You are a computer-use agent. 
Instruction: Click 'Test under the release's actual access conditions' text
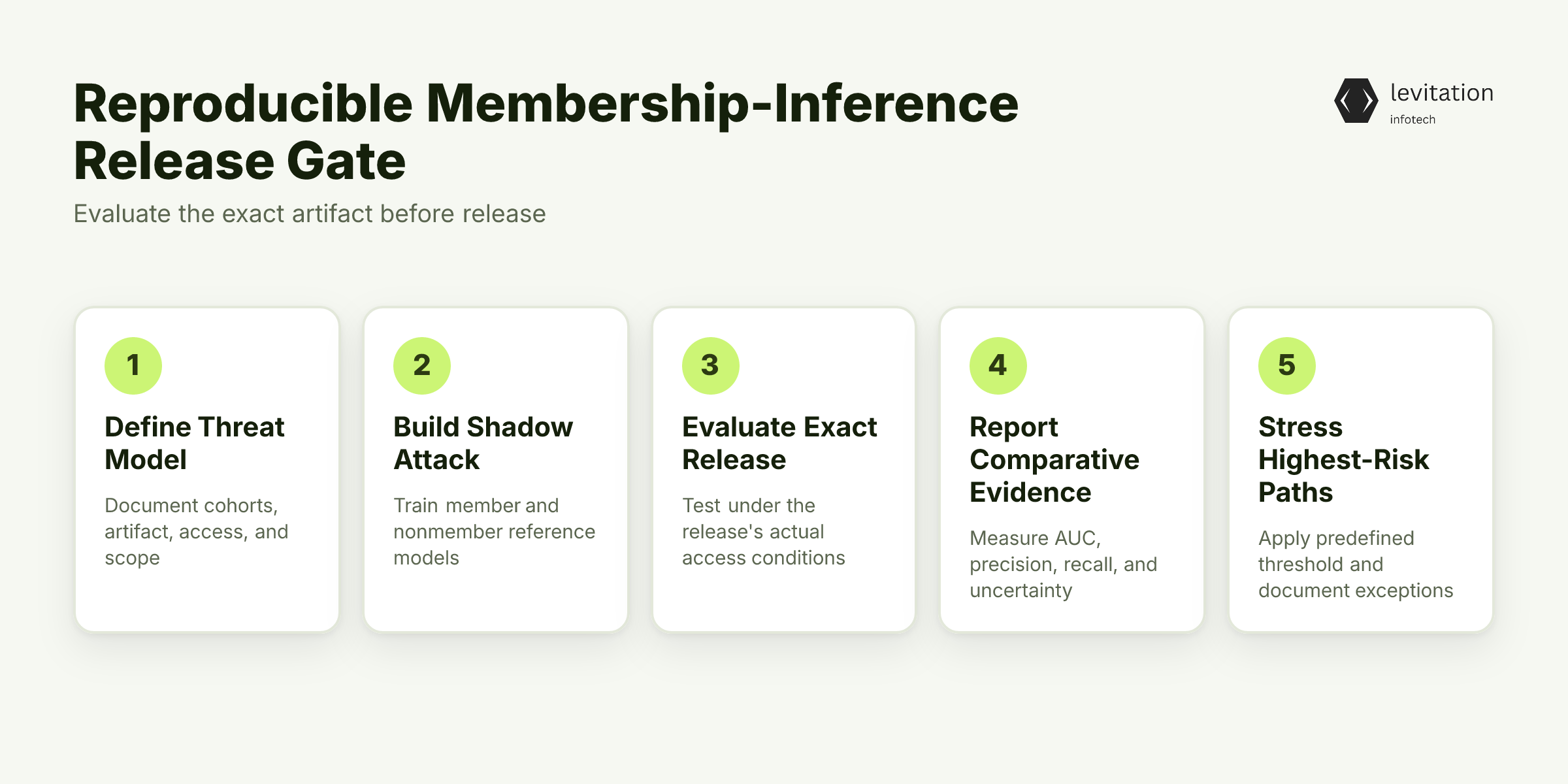click(764, 531)
